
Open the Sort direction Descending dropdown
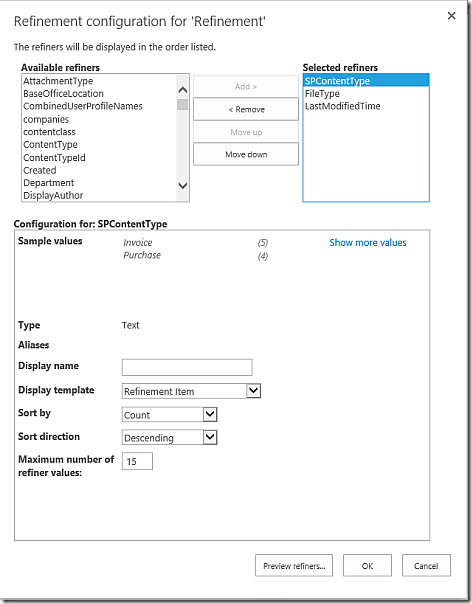(x=170, y=437)
